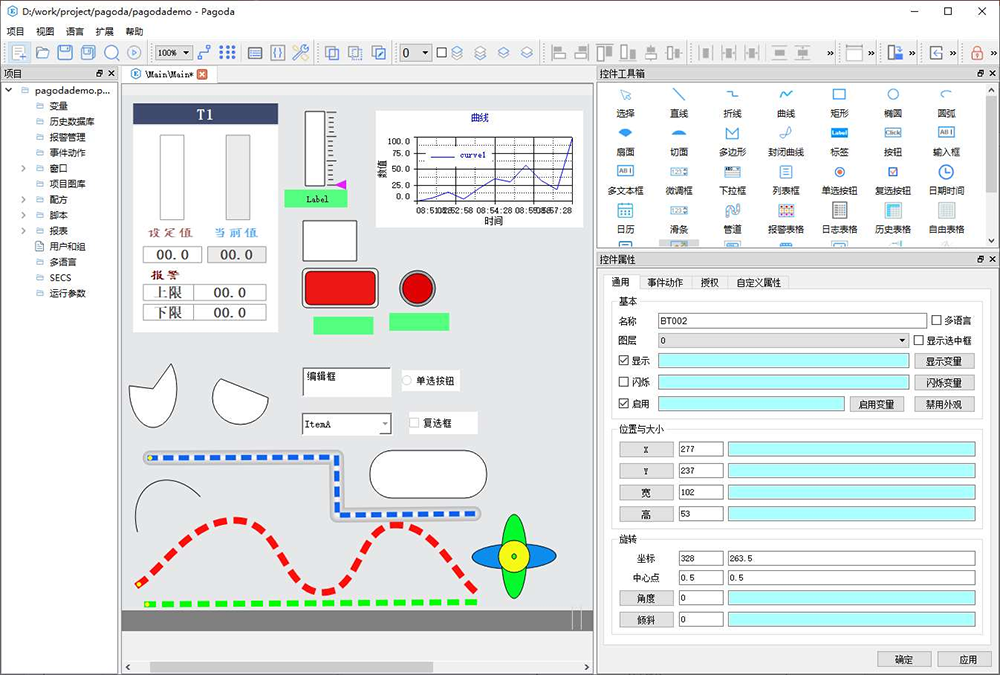1000x675 pixels.
Task: Select the 报警表格 alarm table control
Action: tap(786, 211)
